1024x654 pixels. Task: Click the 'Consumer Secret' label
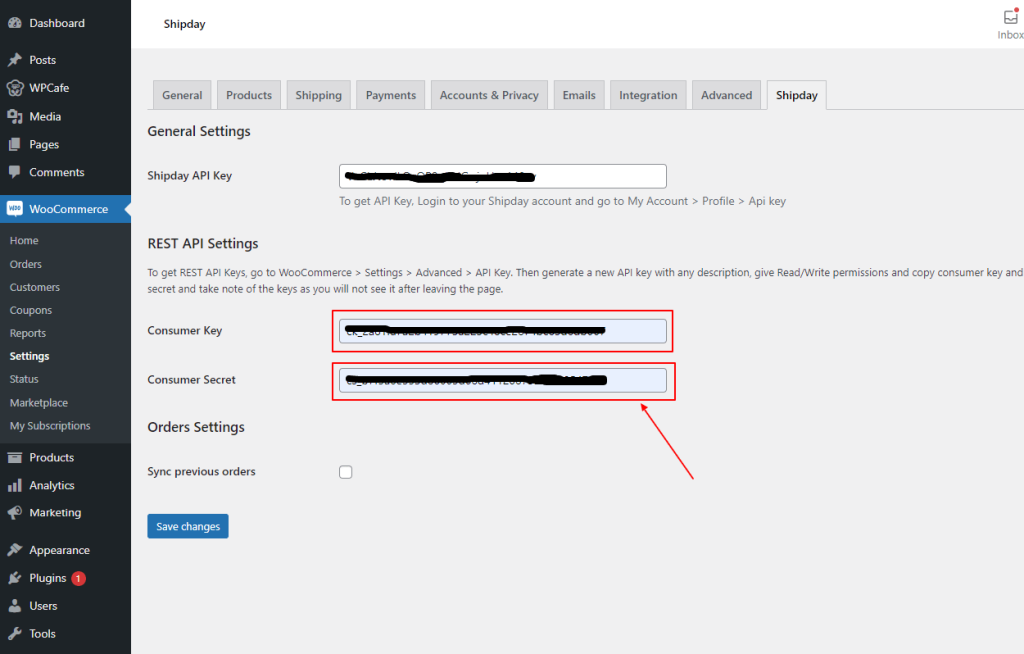pos(191,380)
